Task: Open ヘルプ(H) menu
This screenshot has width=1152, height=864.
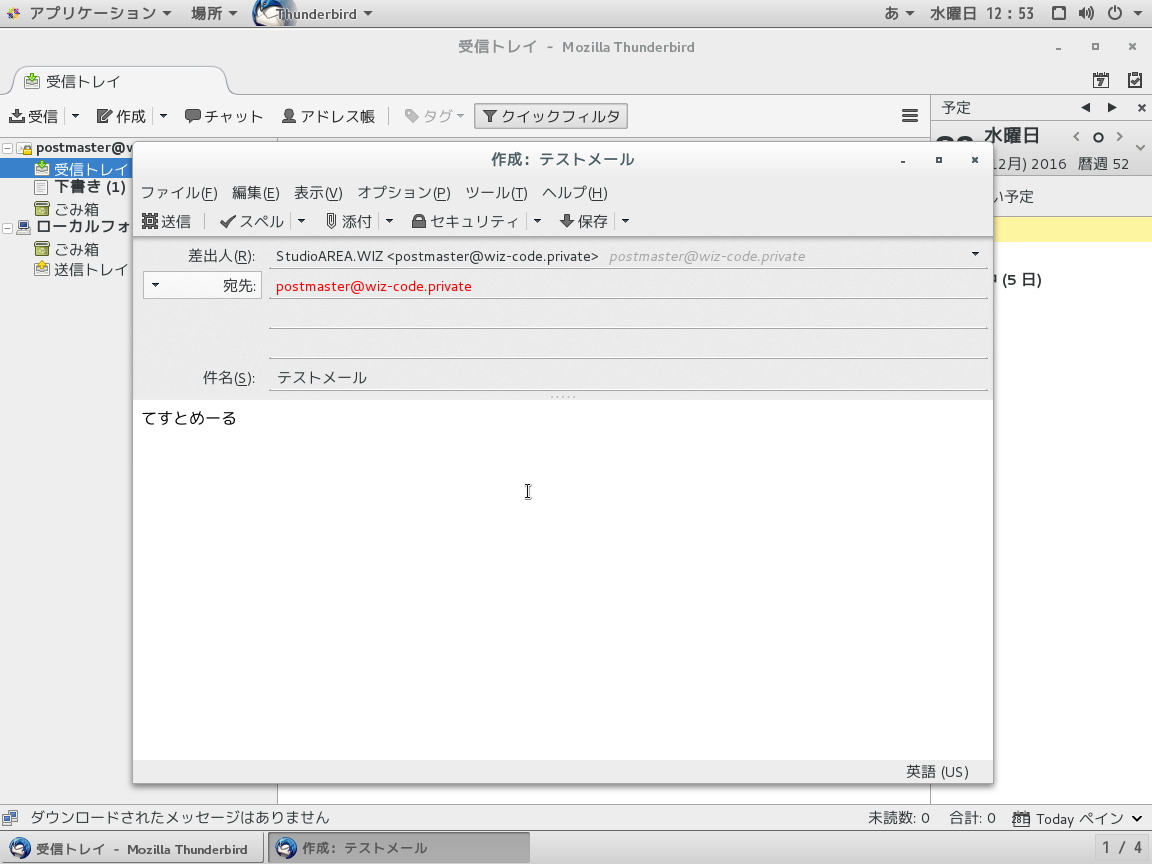Action: [575, 192]
